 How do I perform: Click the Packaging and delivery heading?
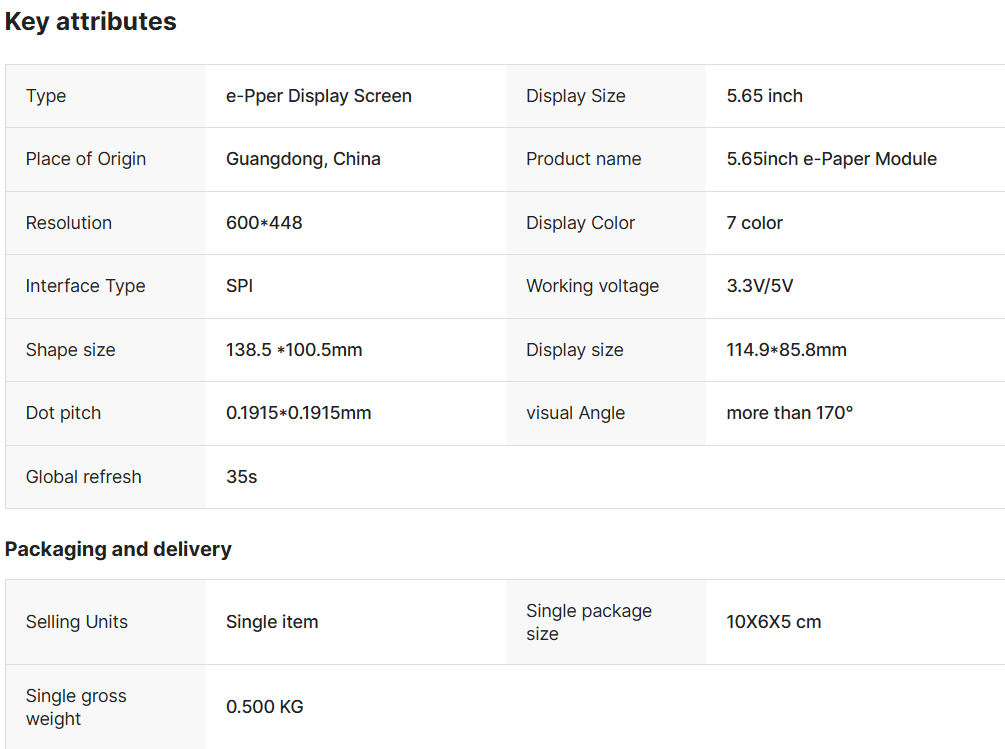(118, 549)
